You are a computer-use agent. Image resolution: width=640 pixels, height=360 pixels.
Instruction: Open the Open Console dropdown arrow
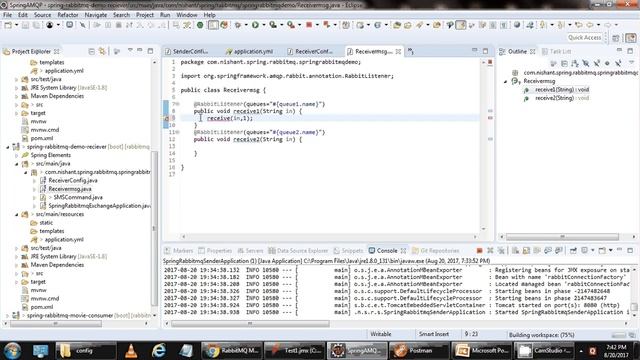click(611, 251)
